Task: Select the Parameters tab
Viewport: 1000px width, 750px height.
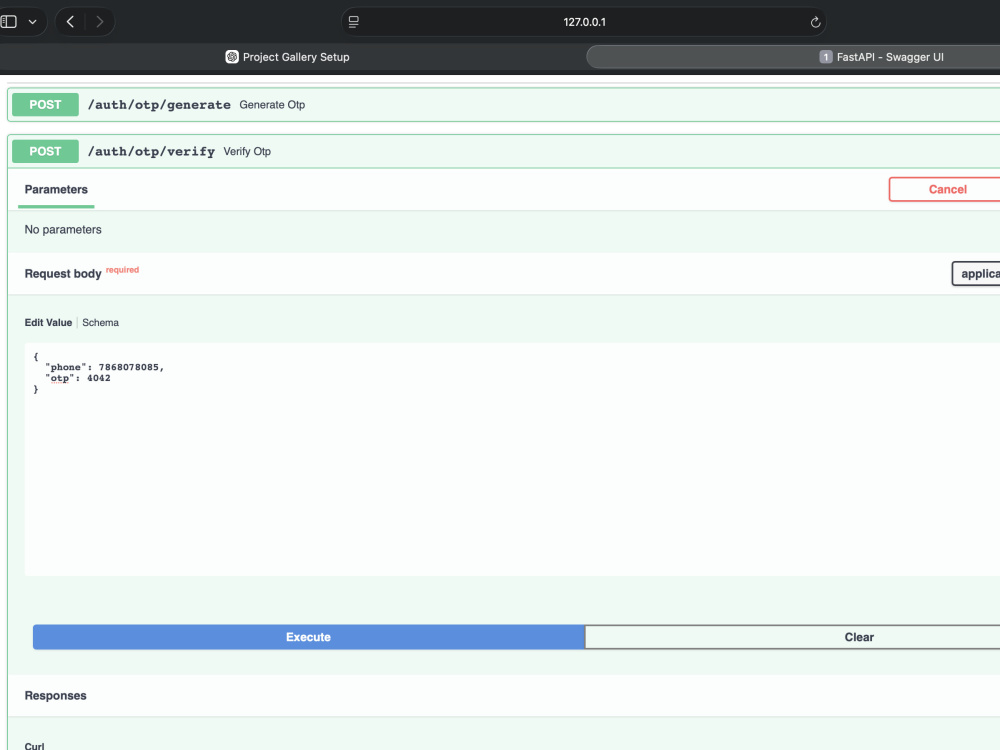Action: point(56,189)
